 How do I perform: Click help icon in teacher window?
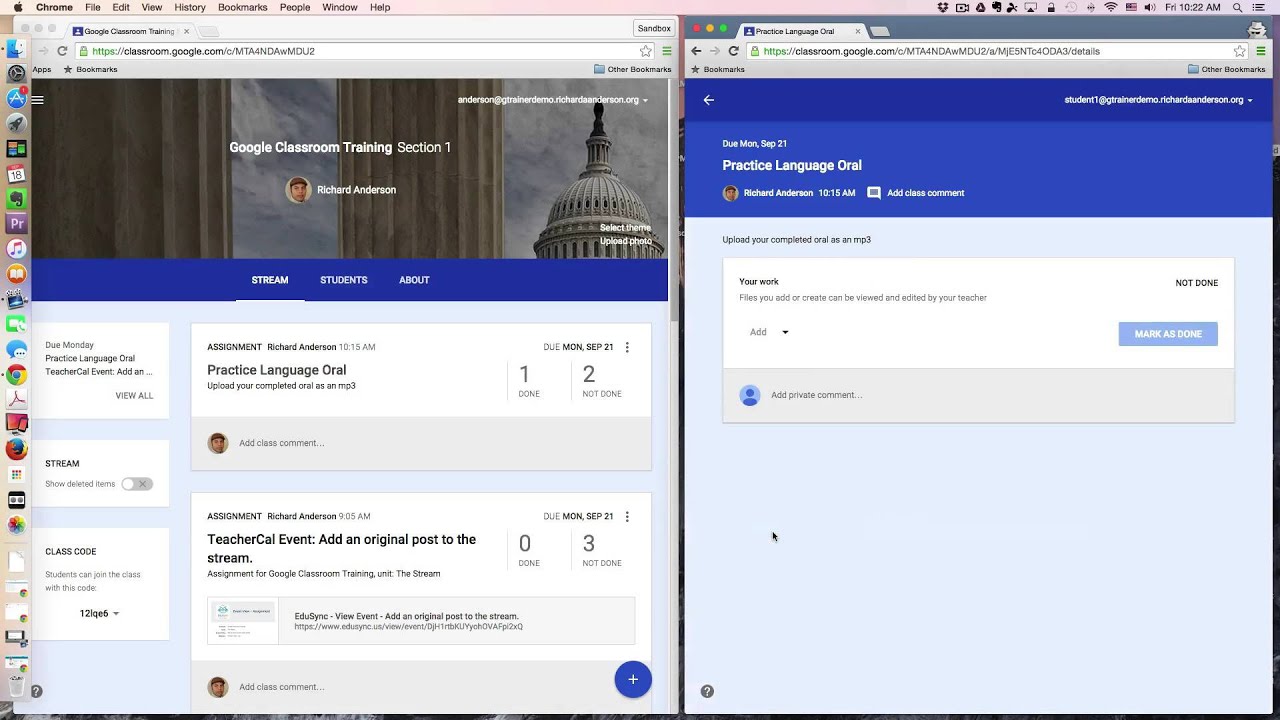[x=36, y=691]
